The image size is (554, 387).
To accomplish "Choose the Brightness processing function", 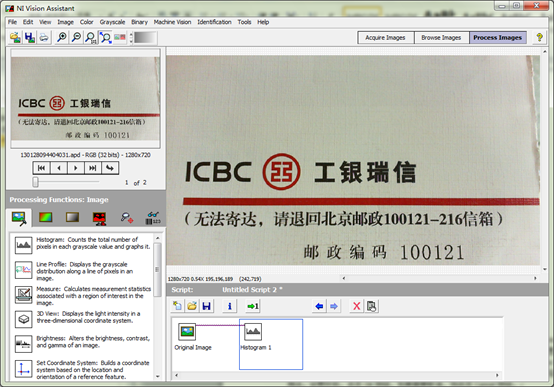I will point(82,343).
